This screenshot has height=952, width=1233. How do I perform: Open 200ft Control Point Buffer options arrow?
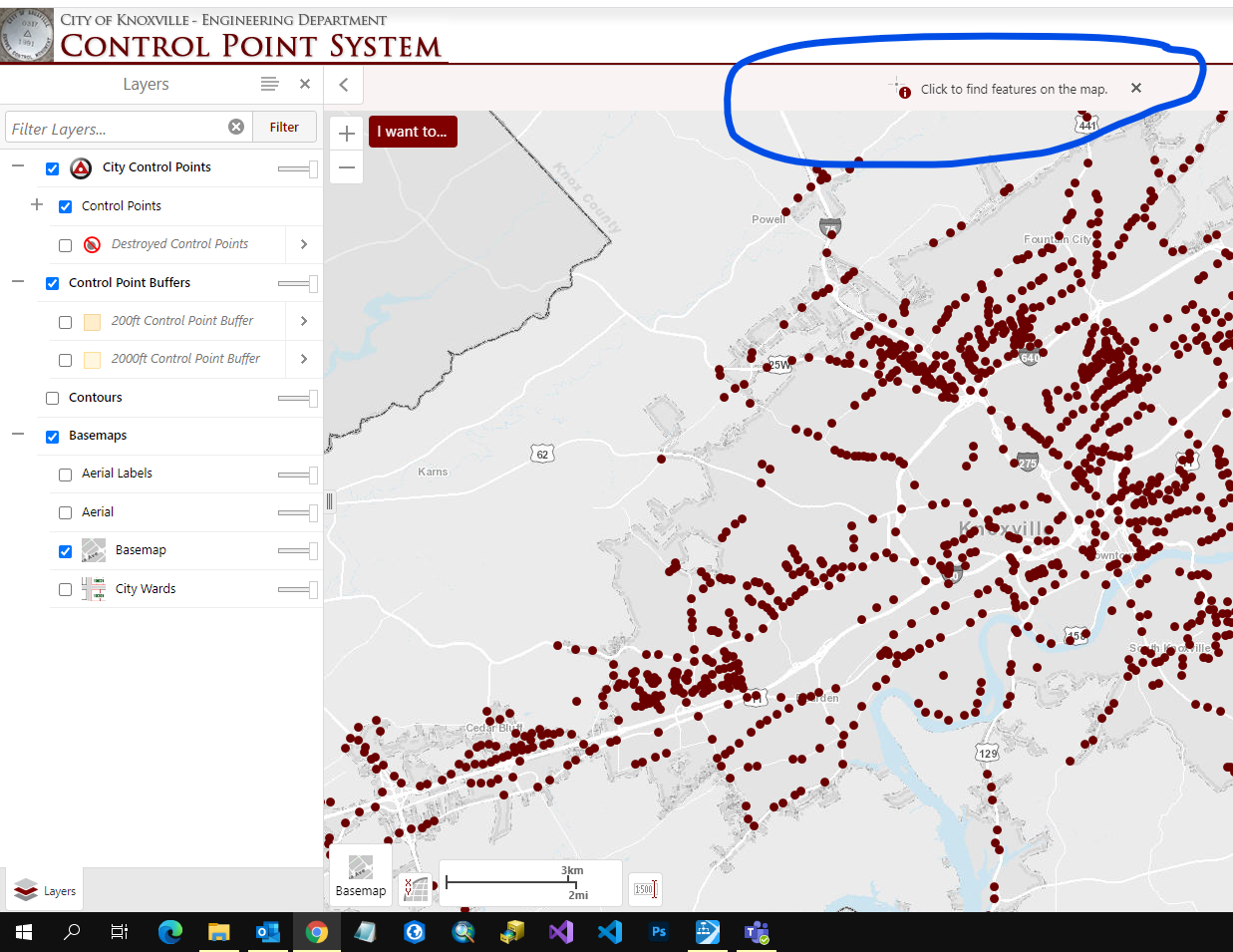pyautogui.click(x=304, y=321)
